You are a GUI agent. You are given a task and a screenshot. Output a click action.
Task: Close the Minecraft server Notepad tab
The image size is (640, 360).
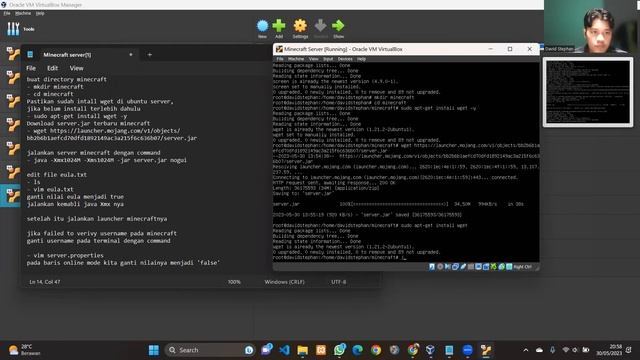click(131, 55)
